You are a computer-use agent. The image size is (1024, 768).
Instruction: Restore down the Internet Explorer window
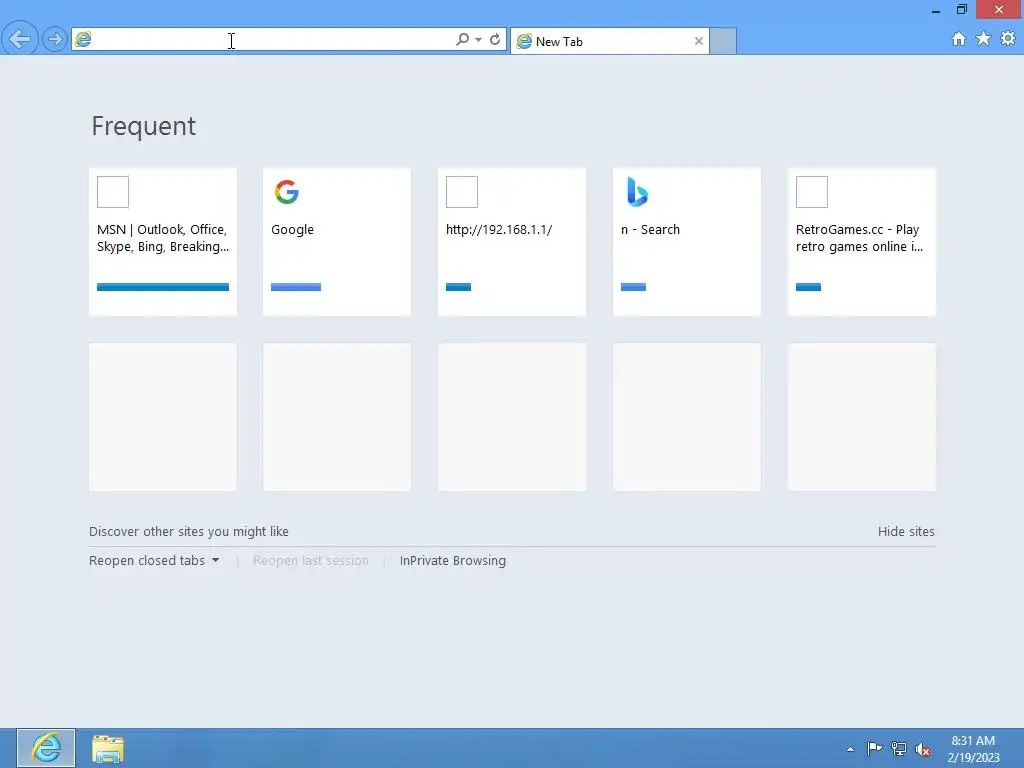[x=961, y=10]
